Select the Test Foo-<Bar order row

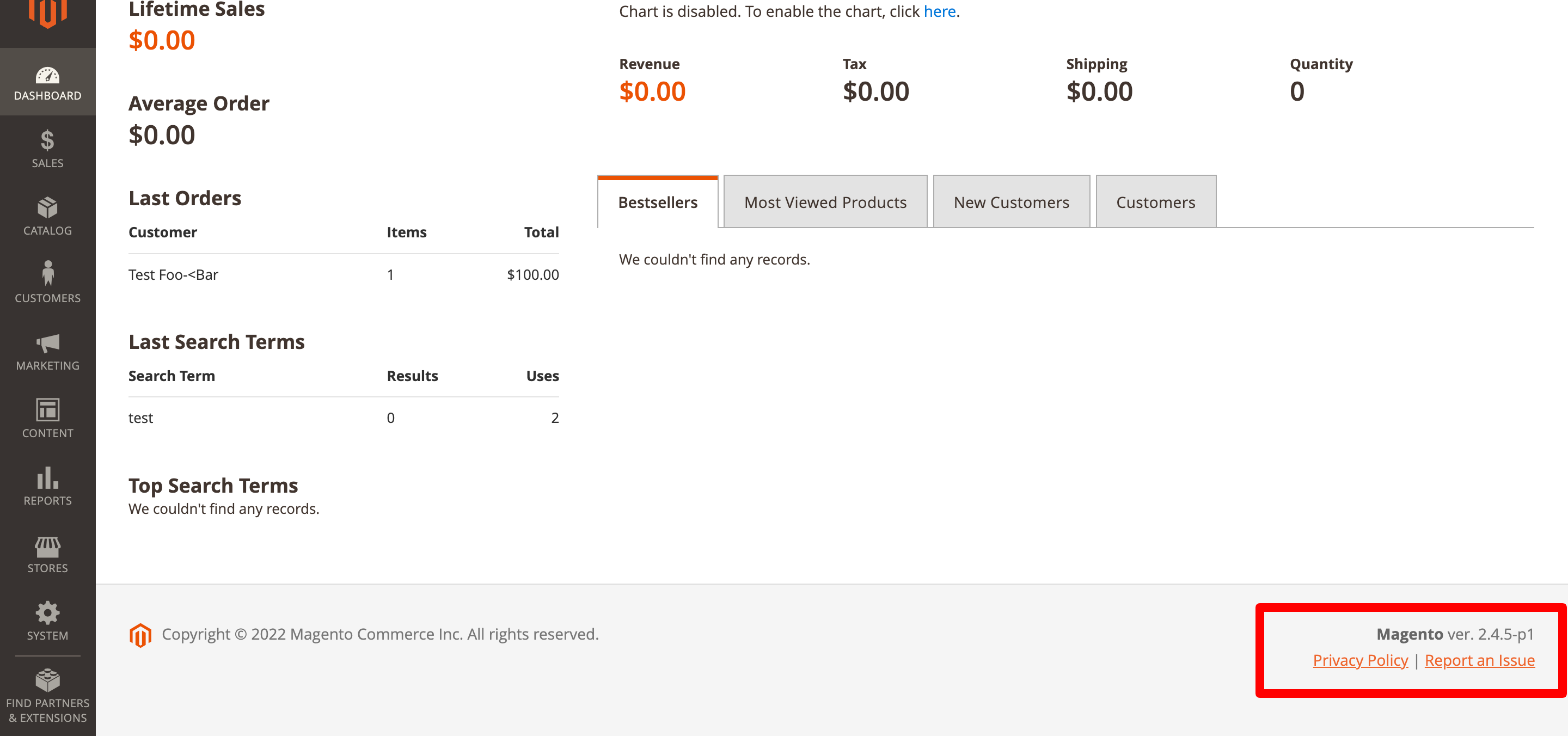click(x=173, y=274)
